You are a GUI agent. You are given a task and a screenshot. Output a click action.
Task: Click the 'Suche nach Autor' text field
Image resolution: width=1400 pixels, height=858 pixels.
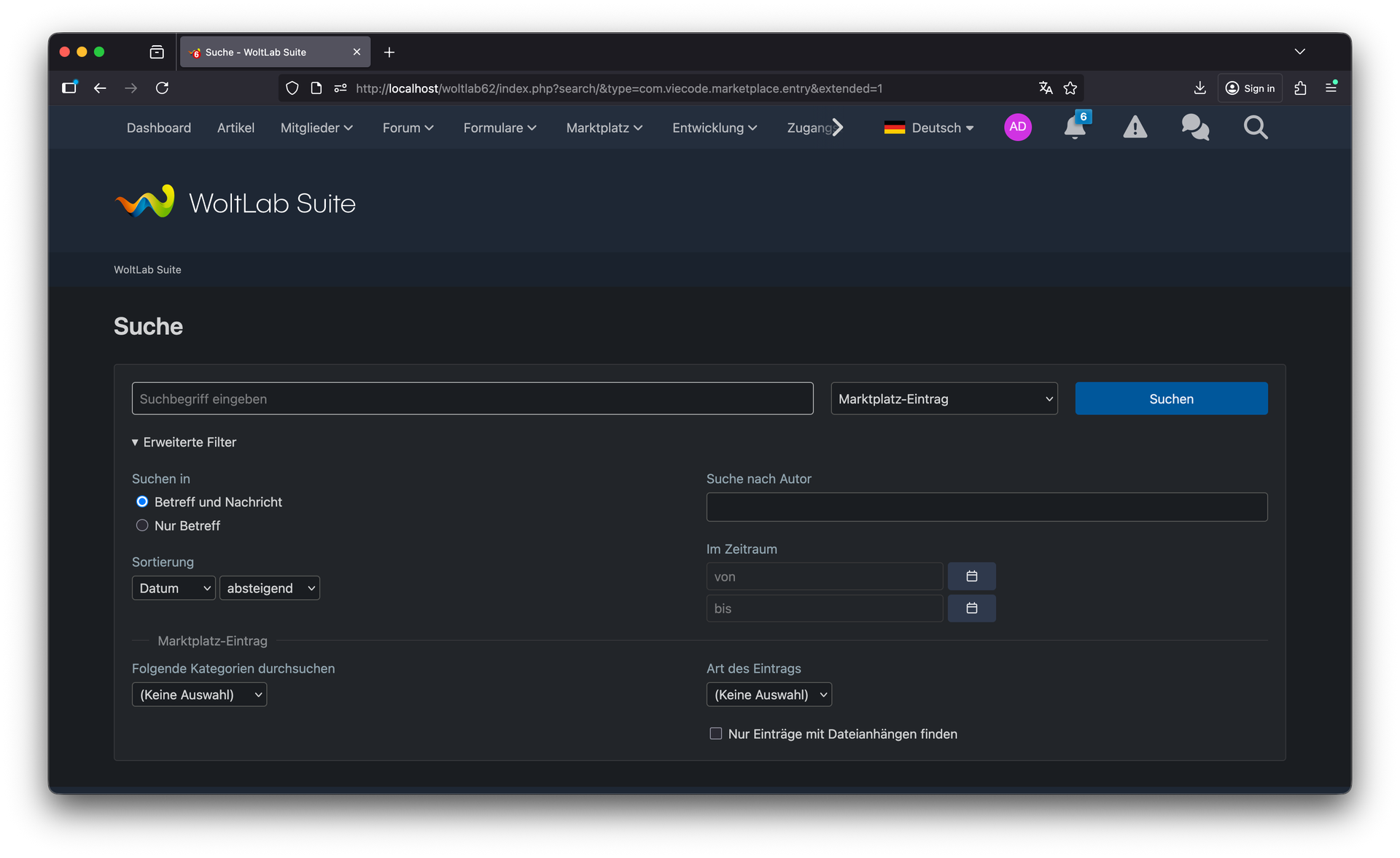pos(986,507)
